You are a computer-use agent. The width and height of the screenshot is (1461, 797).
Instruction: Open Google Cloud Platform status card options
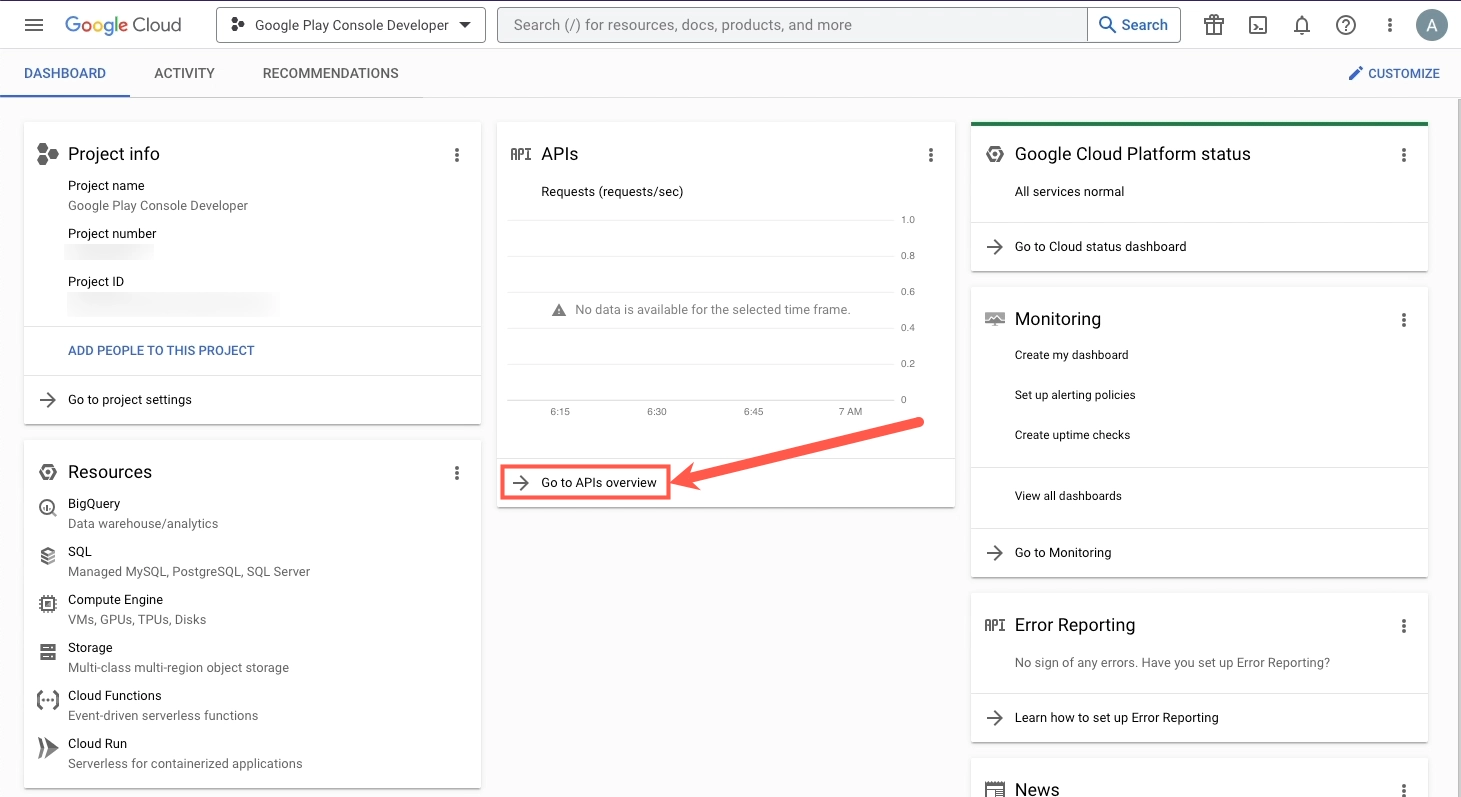point(1404,154)
